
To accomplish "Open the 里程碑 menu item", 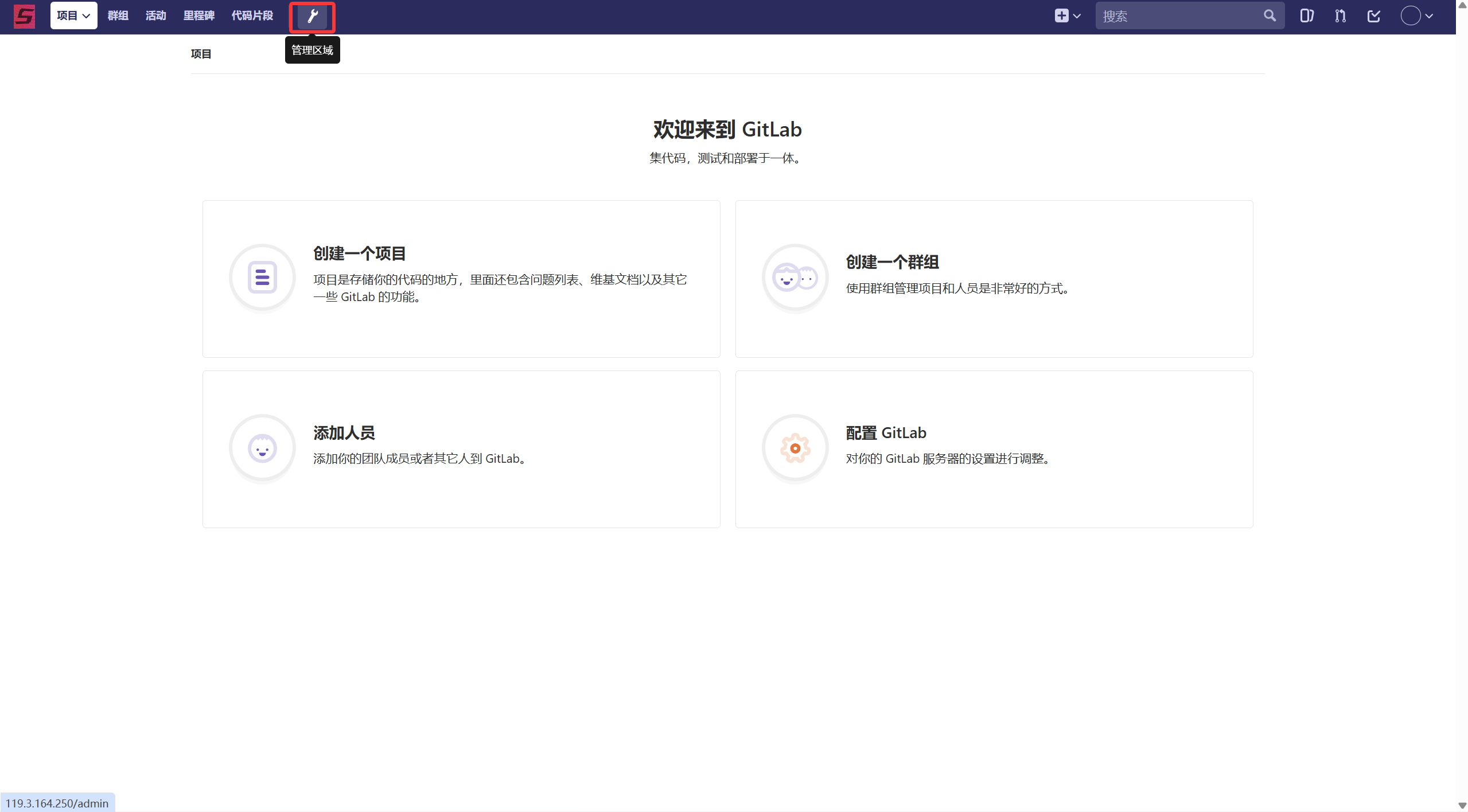I will [199, 16].
